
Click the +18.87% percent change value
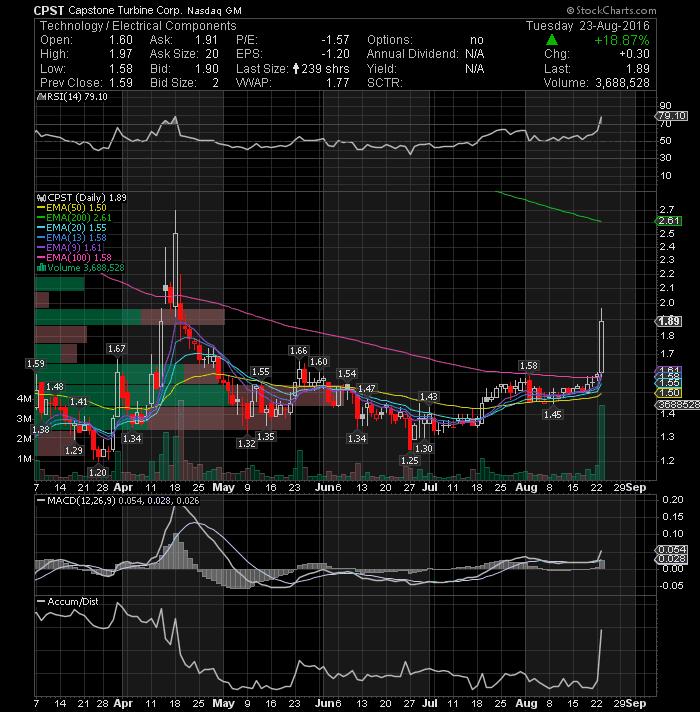point(621,40)
